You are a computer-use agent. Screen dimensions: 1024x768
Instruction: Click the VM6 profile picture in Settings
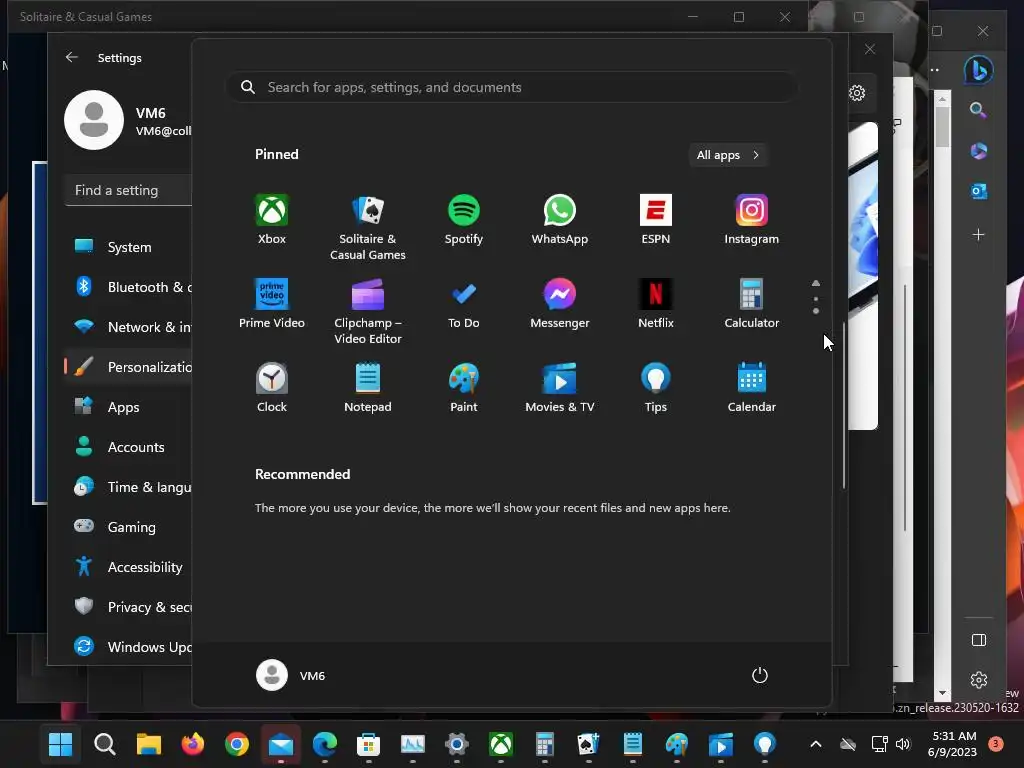(x=94, y=120)
